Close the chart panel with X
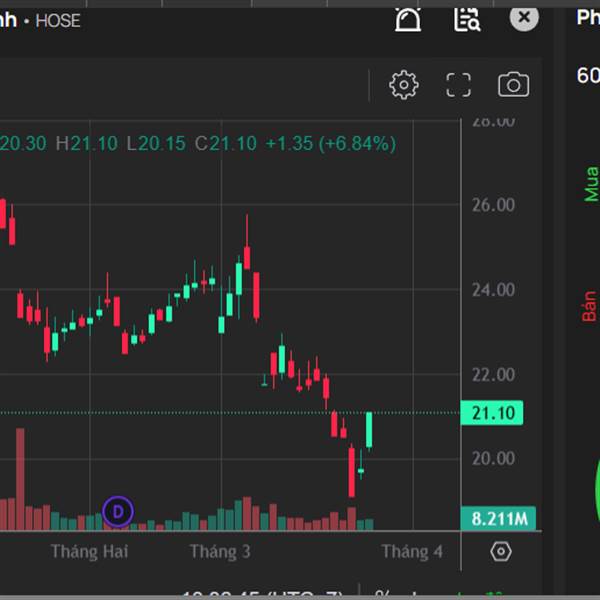 point(524,17)
